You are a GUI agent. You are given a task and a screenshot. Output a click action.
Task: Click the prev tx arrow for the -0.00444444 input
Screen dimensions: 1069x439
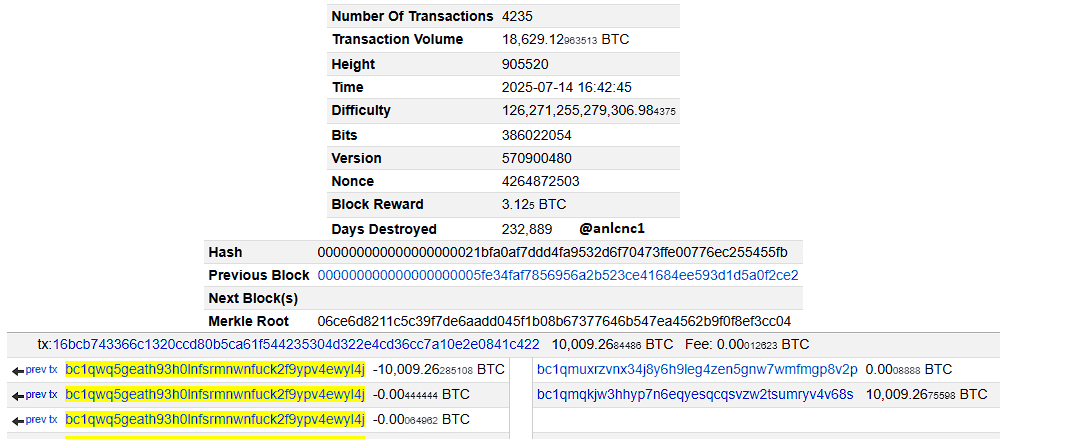click(35, 395)
